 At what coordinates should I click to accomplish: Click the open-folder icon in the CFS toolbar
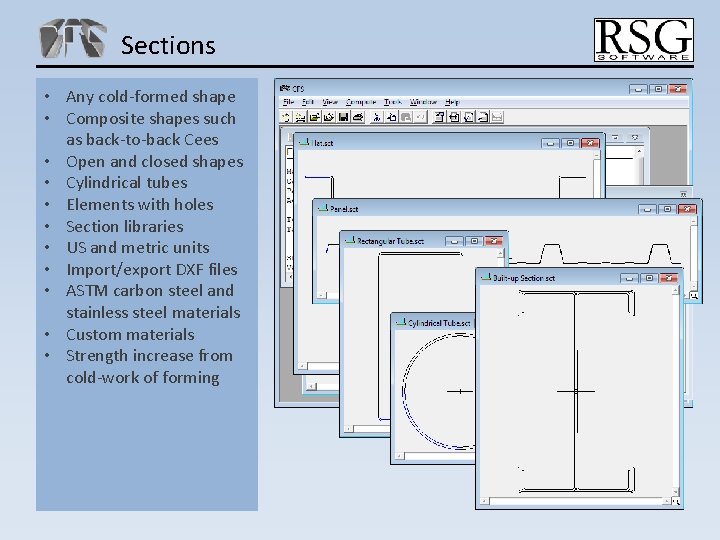pyautogui.click(x=315, y=117)
